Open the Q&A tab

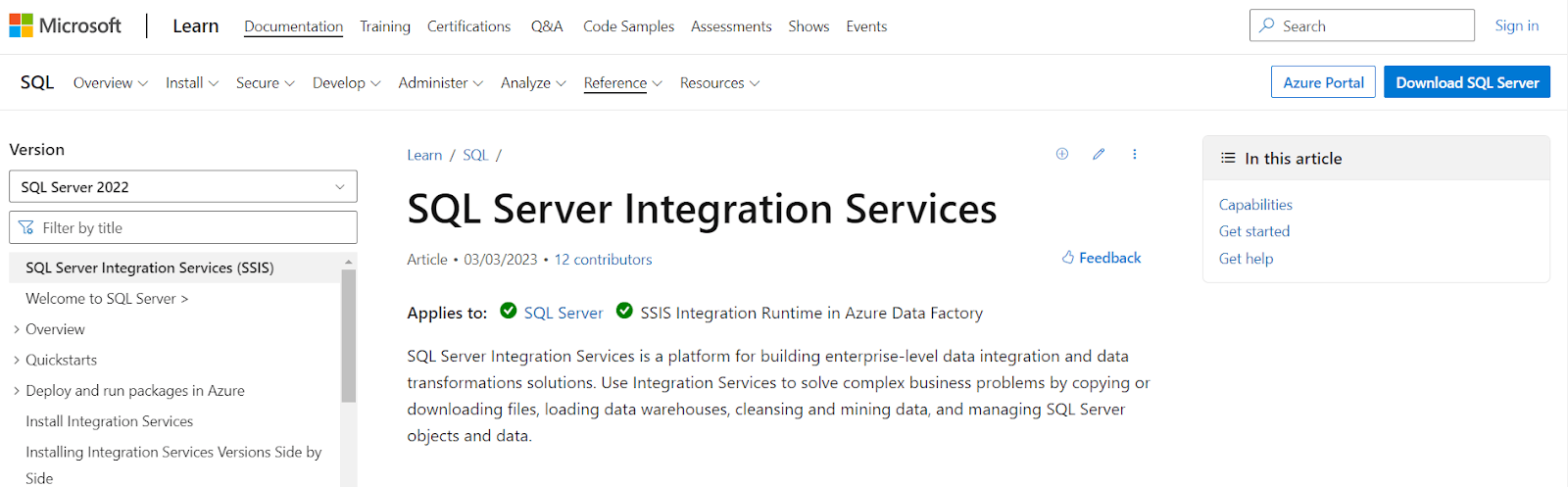point(547,26)
